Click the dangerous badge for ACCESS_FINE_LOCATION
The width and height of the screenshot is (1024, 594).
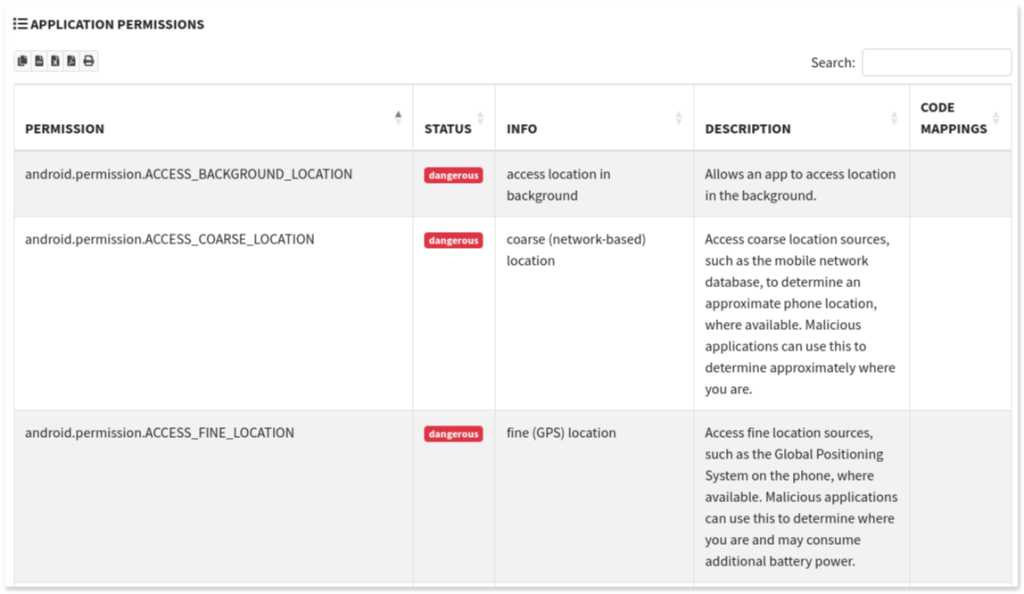pyautogui.click(x=453, y=434)
